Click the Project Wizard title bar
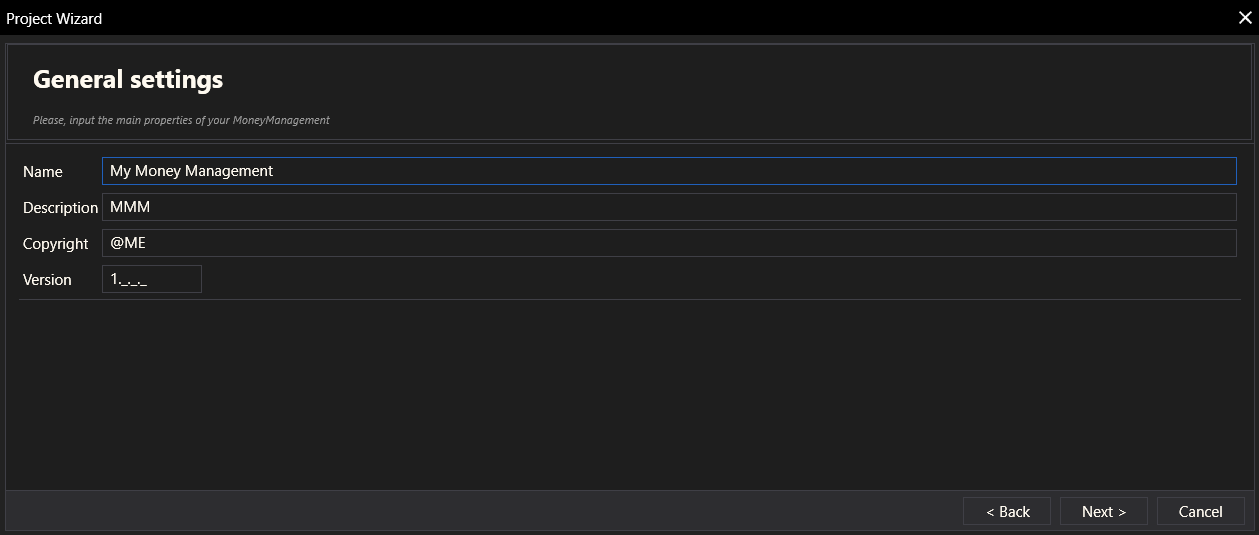 (x=600, y=18)
